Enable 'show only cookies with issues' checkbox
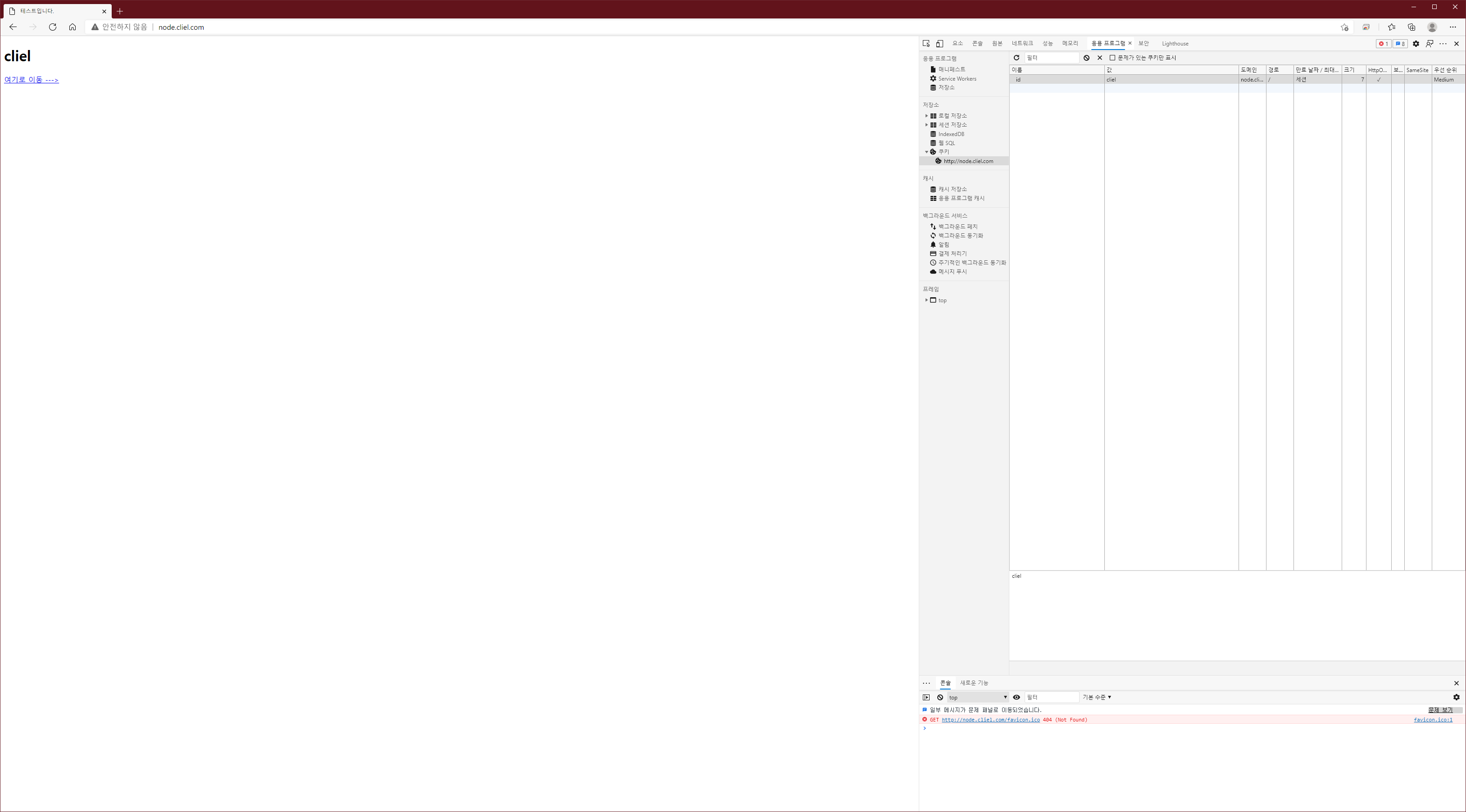1466x812 pixels. click(1112, 58)
